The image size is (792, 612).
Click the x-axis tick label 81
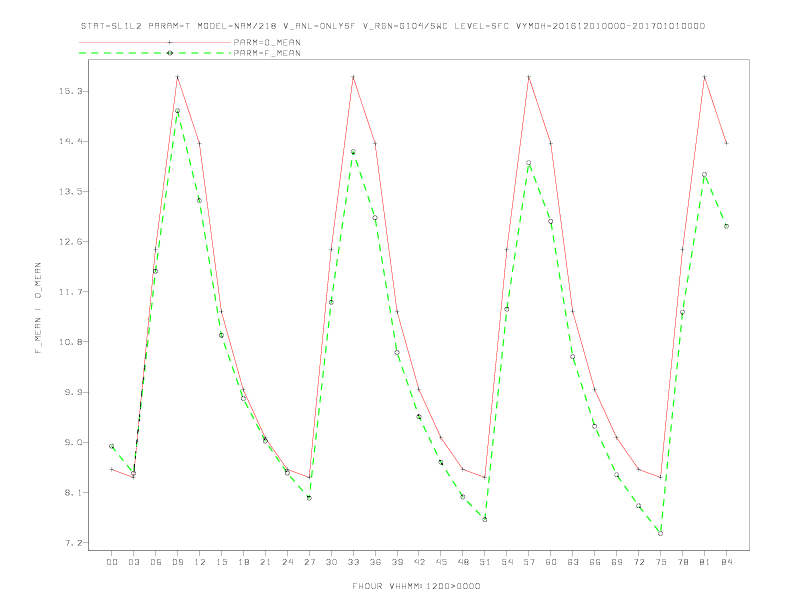705,562
